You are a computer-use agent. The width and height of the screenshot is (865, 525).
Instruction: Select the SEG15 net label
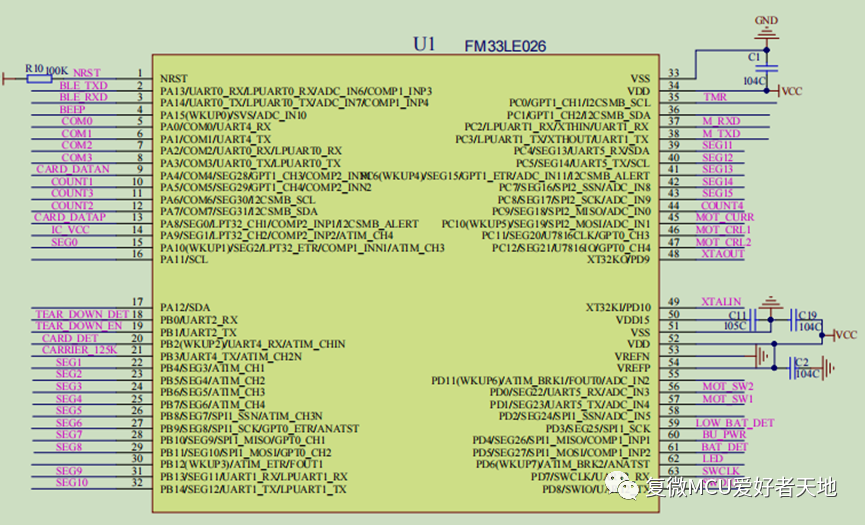pyautogui.click(x=717, y=193)
